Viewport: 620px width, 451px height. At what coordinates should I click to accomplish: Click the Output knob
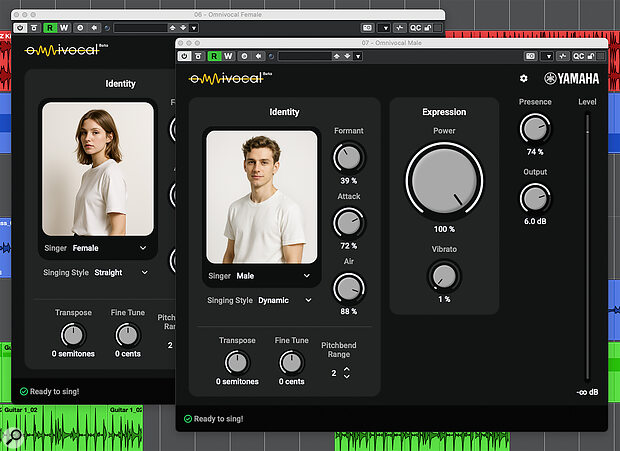[x=535, y=198]
